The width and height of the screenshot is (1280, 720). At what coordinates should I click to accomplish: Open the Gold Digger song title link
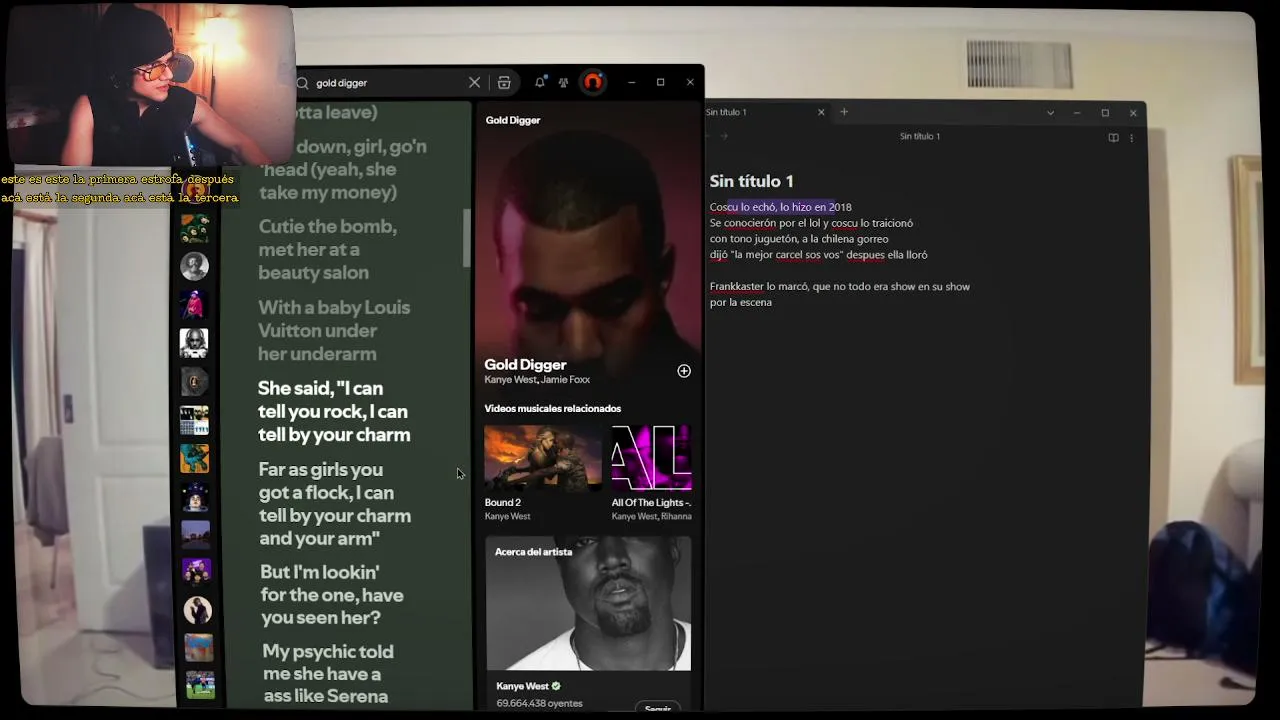point(525,365)
